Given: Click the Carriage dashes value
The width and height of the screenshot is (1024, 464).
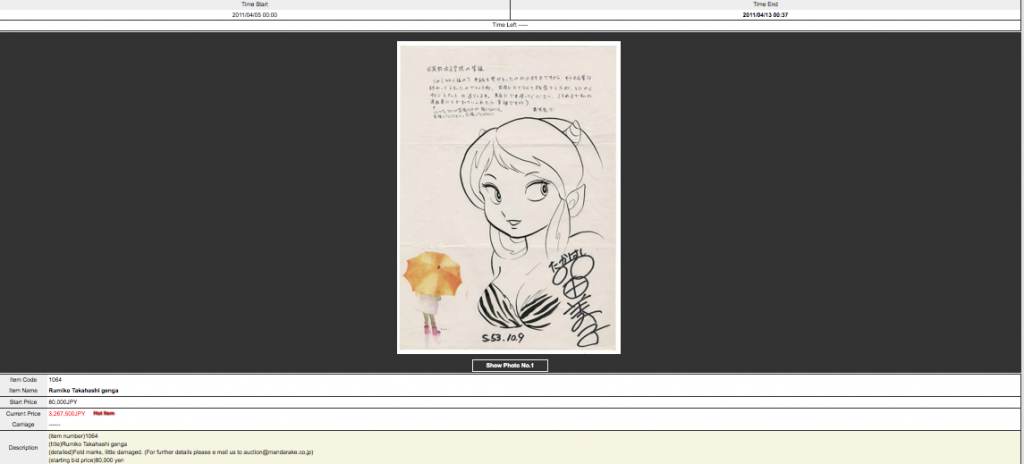Looking at the screenshot, I should point(54,424).
